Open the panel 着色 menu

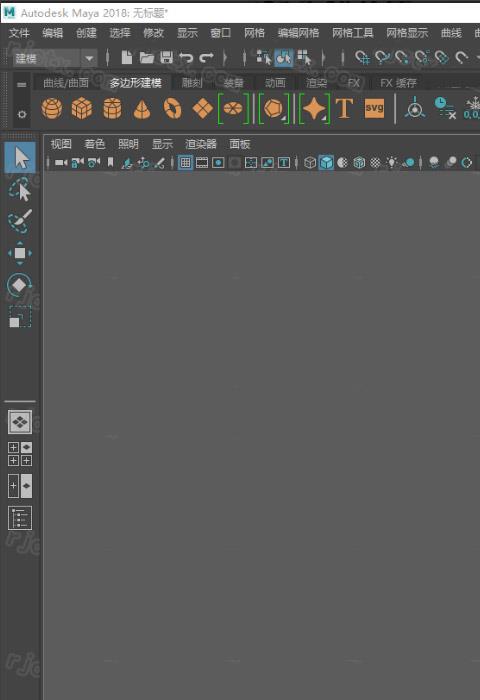[94, 144]
